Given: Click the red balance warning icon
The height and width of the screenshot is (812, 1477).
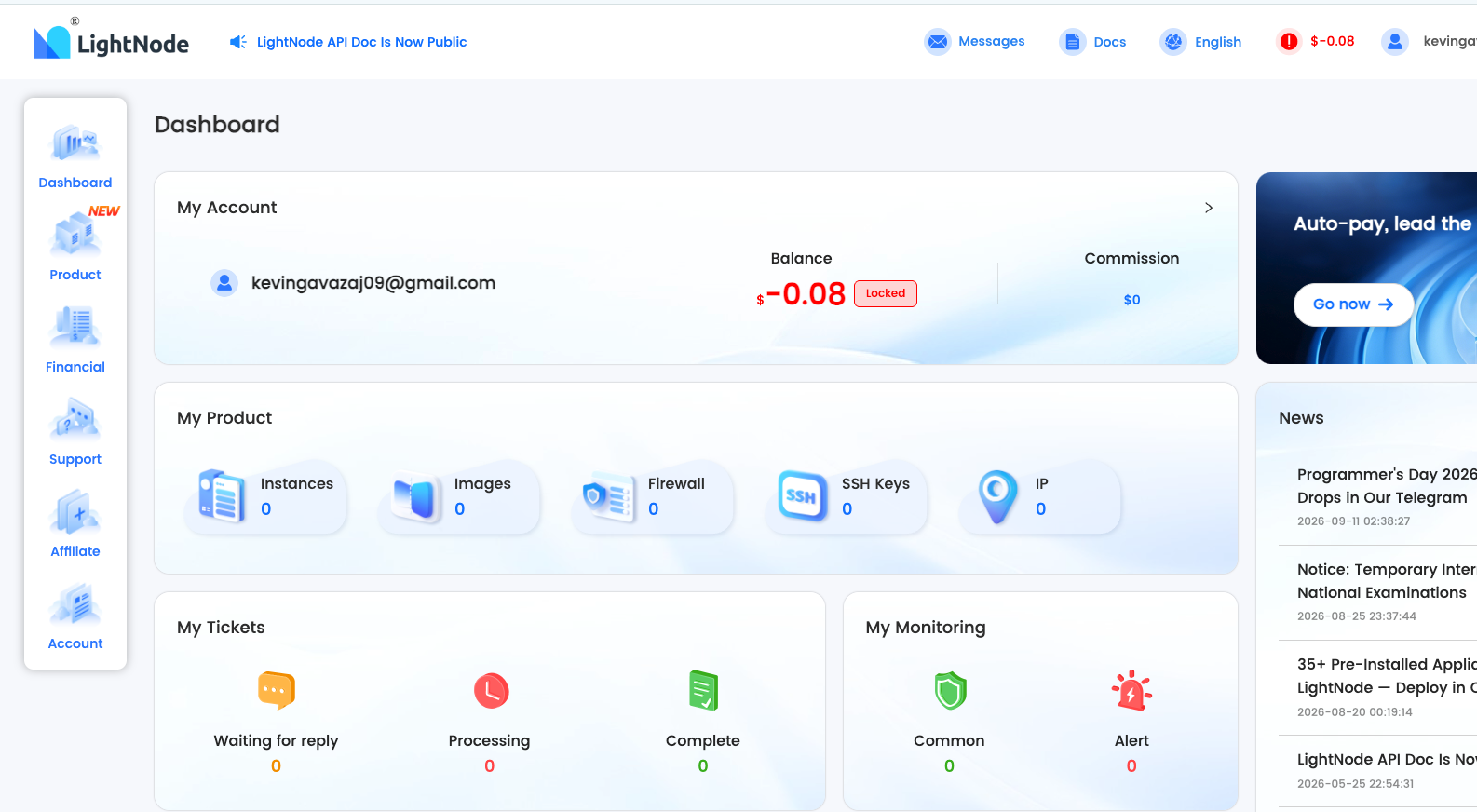Looking at the screenshot, I should pos(1289,42).
